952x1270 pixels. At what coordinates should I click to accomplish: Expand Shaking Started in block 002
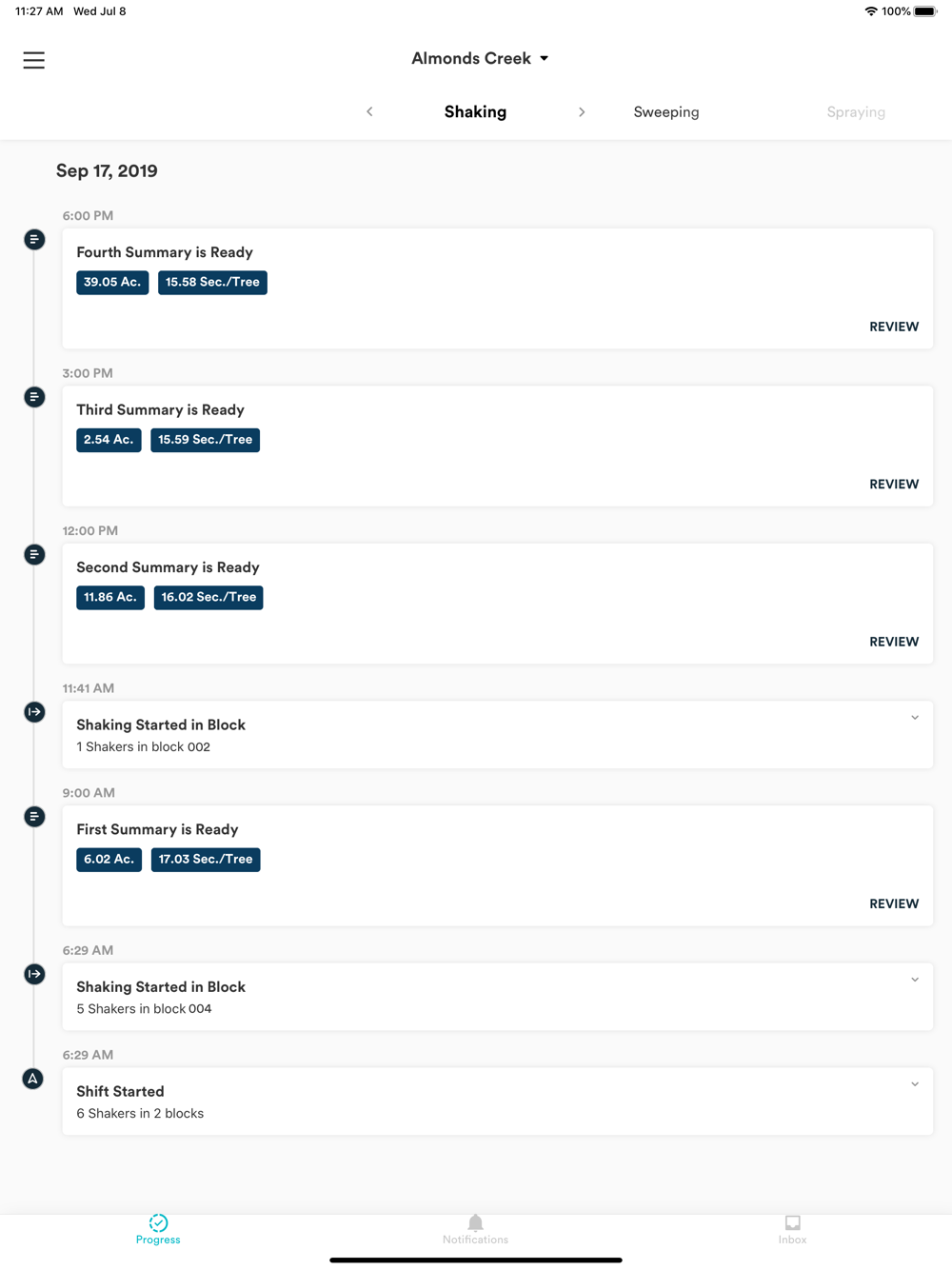(915, 718)
